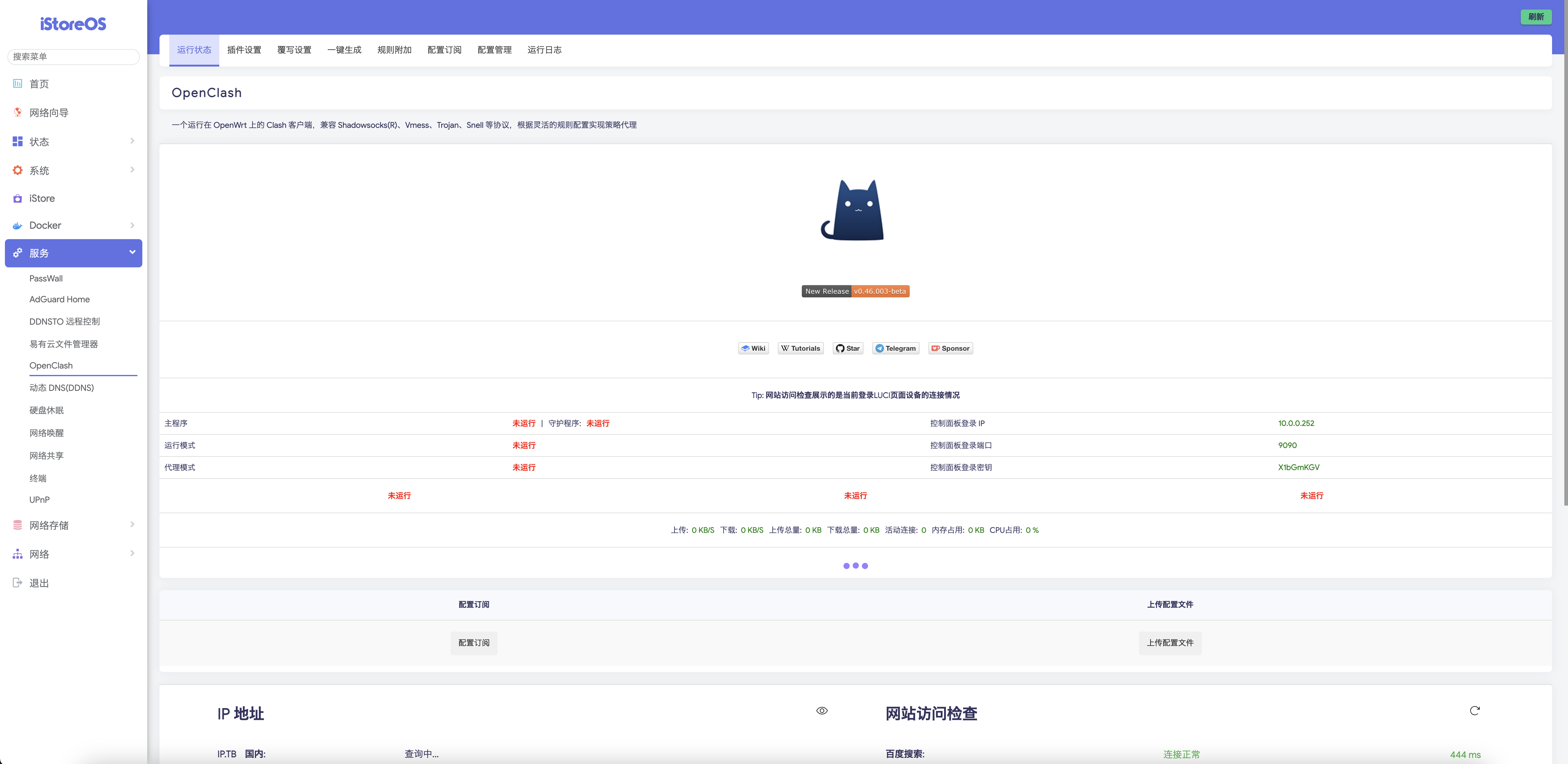Screen dimensions: 1568x764
Task: Click the Tutorials Wikipedia badge
Action: click(x=801, y=349)
